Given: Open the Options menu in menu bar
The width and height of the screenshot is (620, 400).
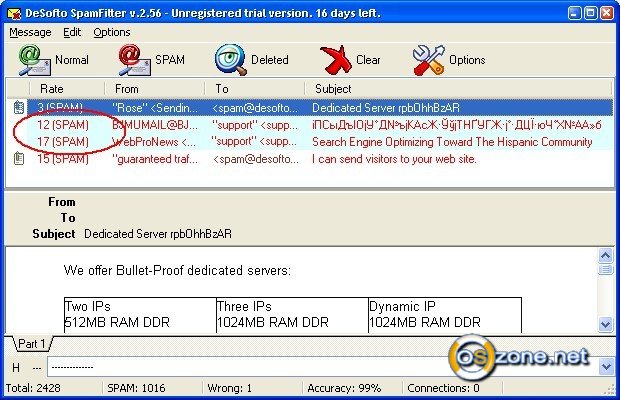Looking at the screenshot, I should 112,32.
